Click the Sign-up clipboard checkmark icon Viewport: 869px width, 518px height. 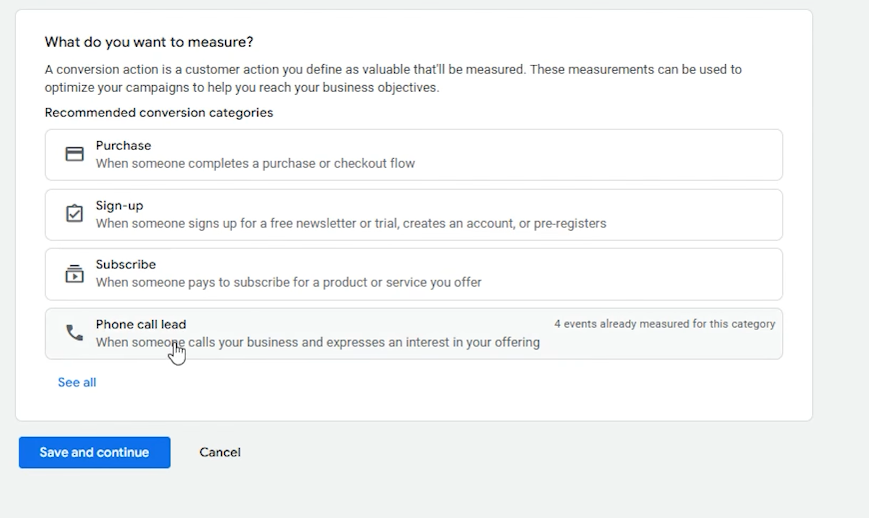tap(74, 213)
